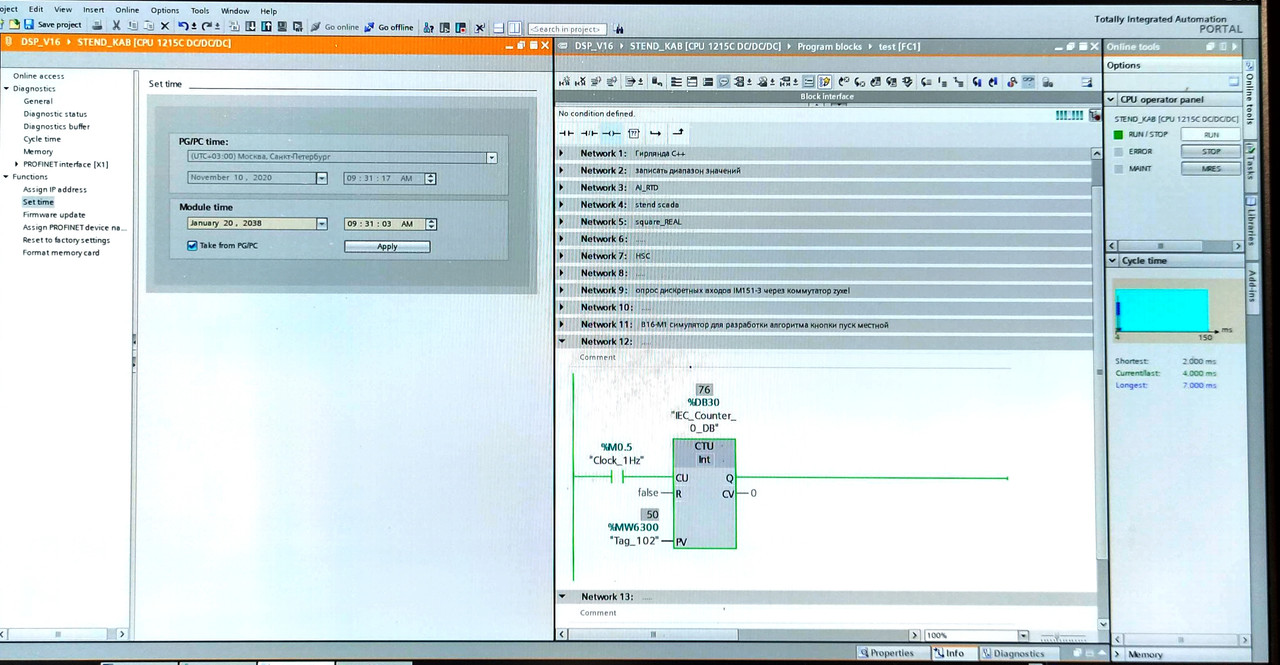Expand Network 1 in the editor
The width and height of the screenshot is (1280, 665).
tap(562, 154)
